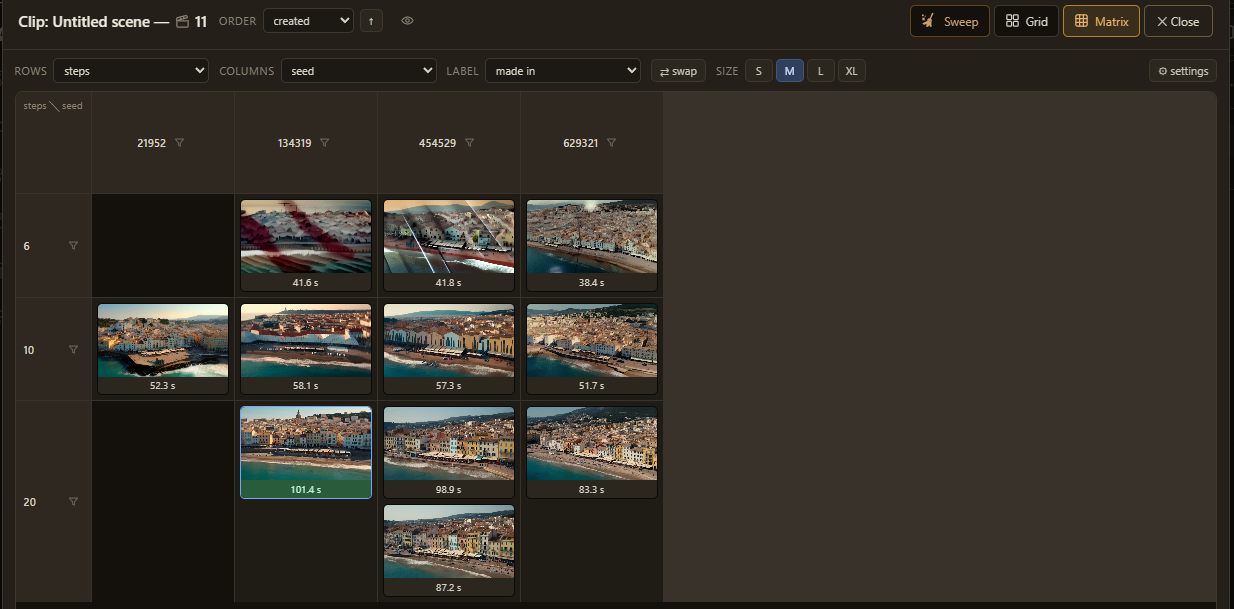Click the clapperboard clip count icon
This screenshot has width=1234, height=609.
[182, 21]
